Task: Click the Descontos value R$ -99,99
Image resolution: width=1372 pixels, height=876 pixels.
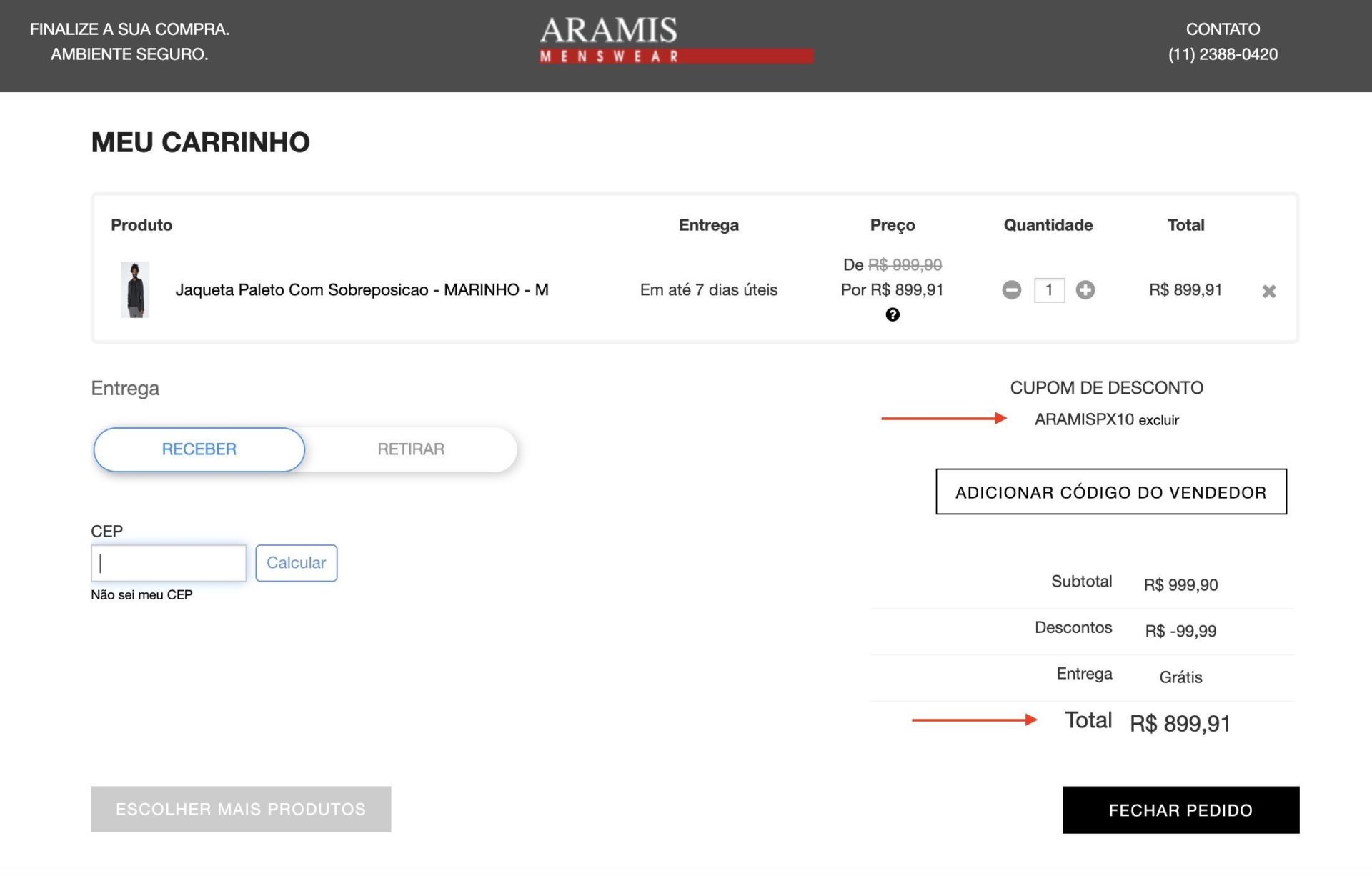Action: (x=1180, y=631)
